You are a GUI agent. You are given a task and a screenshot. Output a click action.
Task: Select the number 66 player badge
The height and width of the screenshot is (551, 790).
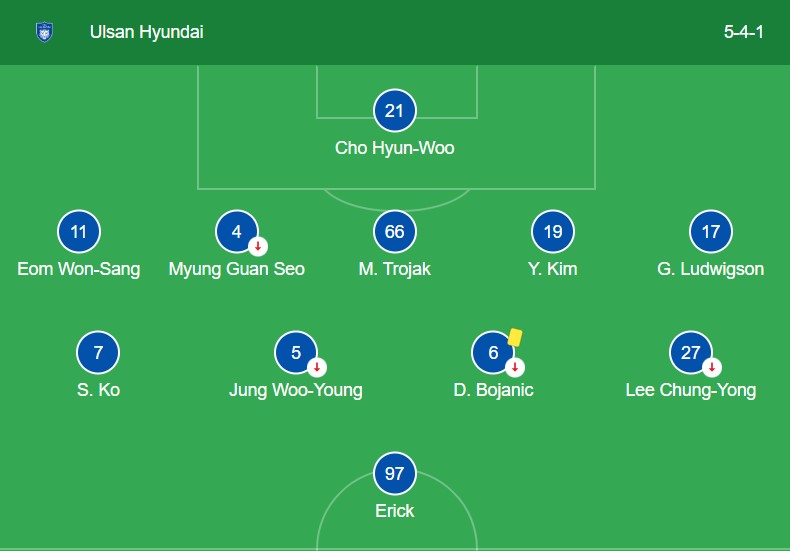(394, 232)
